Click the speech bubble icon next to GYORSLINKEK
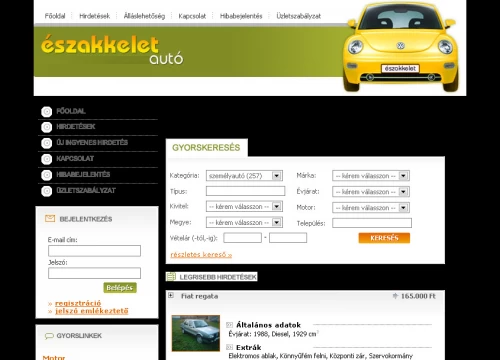Image resolution: width=500 pixels, height=360 pixels. coord(49,336)
